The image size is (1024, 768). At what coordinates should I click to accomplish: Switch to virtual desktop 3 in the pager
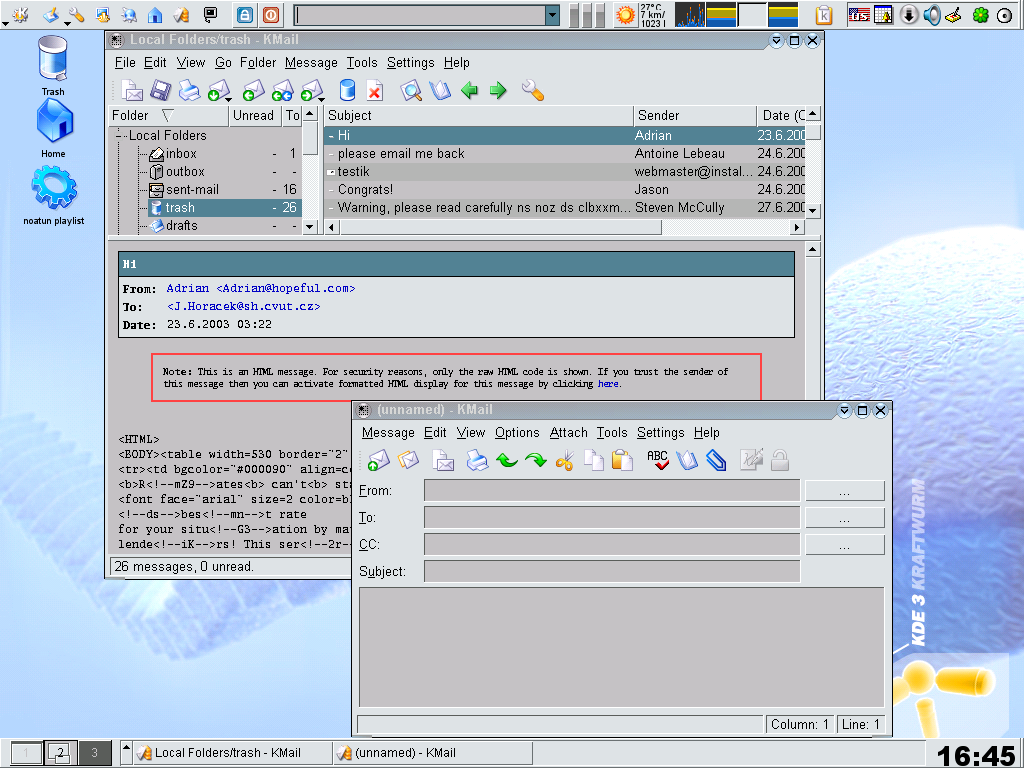click(94, 753)
